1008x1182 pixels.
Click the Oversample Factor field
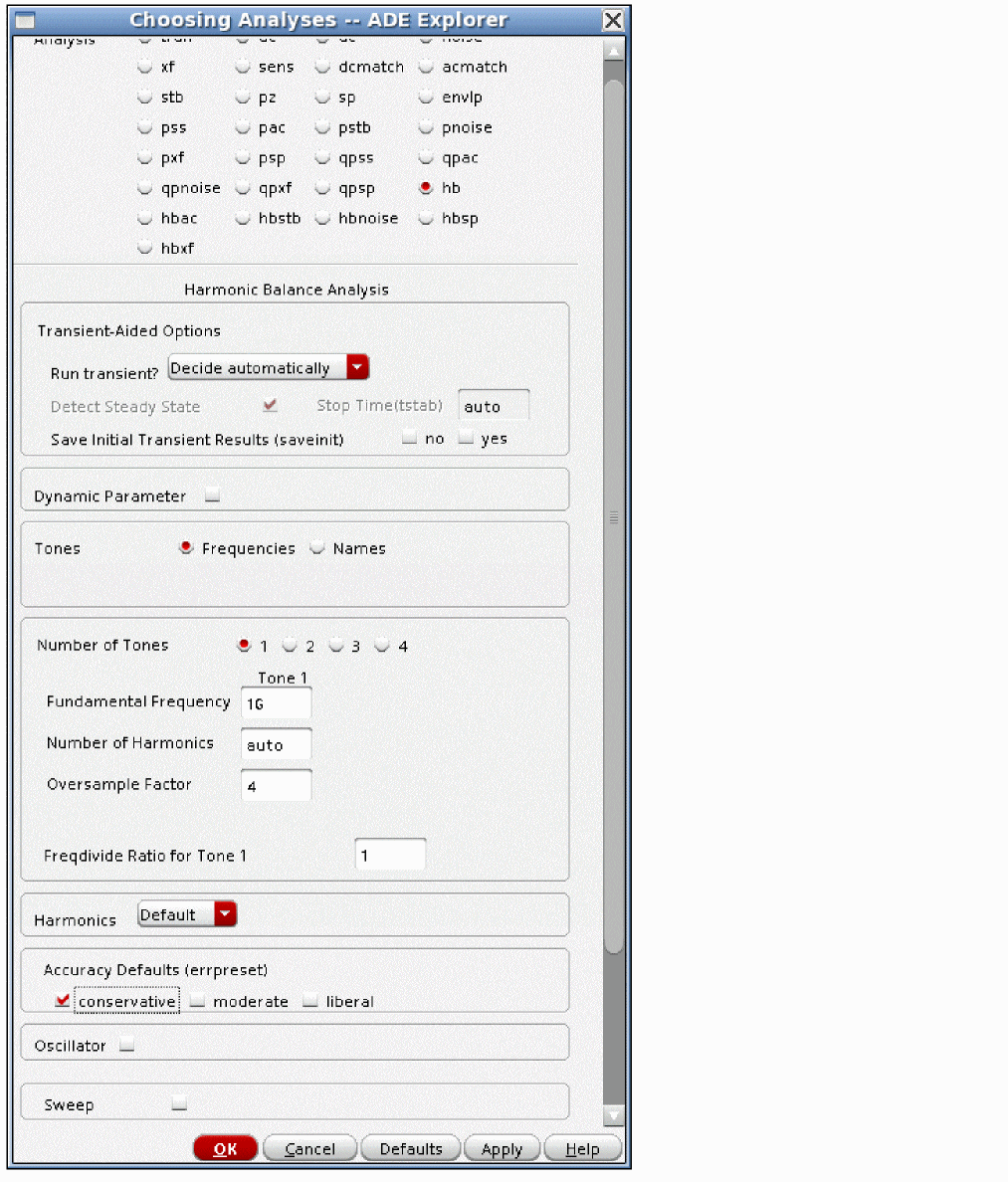277,786
